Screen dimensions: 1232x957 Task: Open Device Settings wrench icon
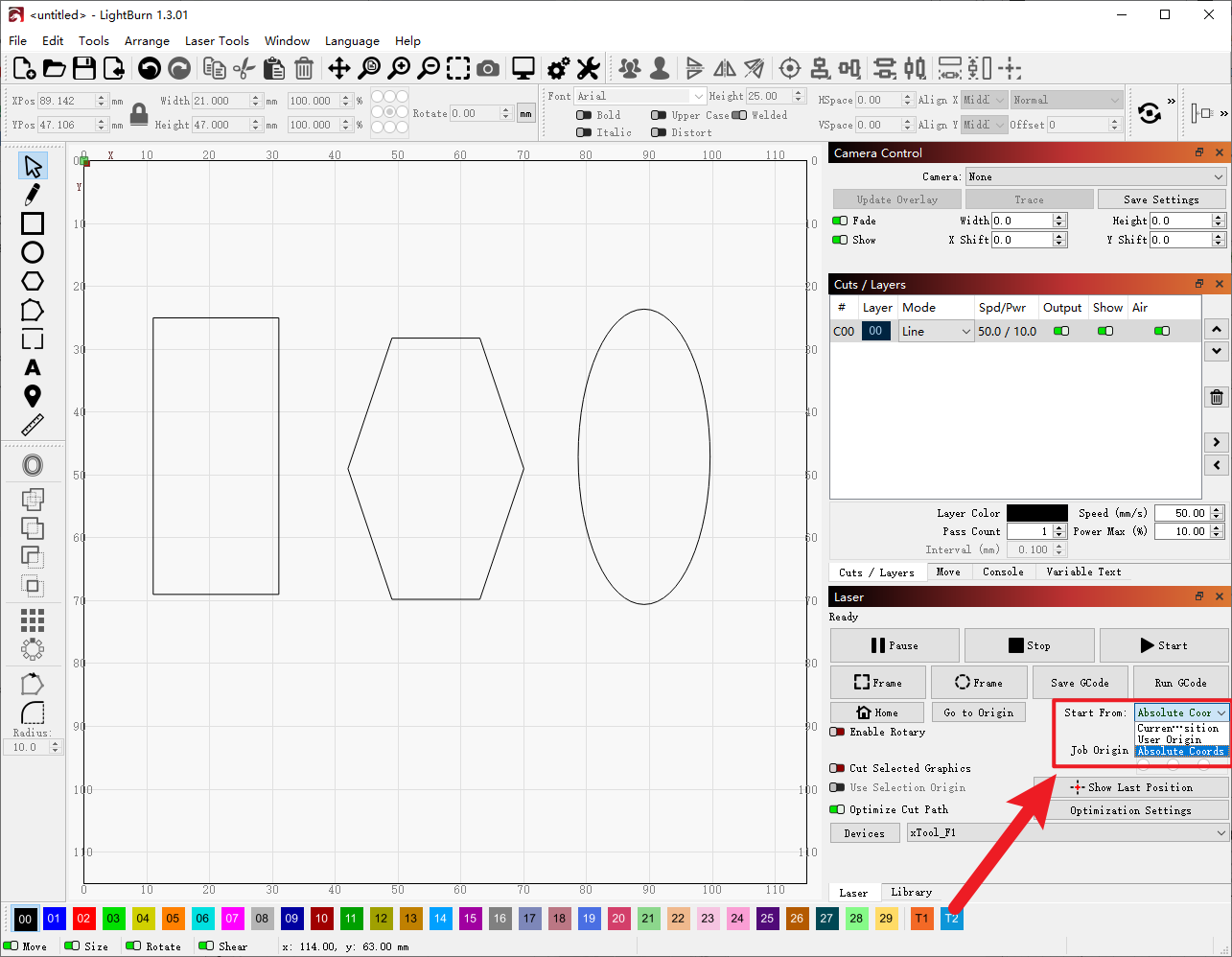point(588,68)
